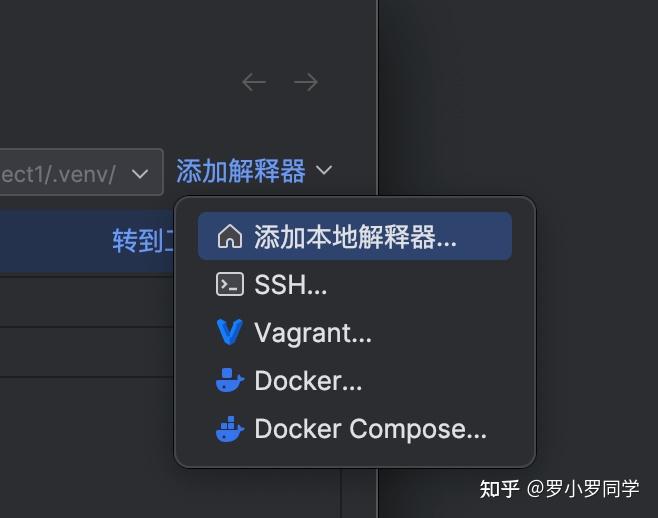Expand the .venv interpreter combo box chevron
The image size is (658, 518).
139,173
